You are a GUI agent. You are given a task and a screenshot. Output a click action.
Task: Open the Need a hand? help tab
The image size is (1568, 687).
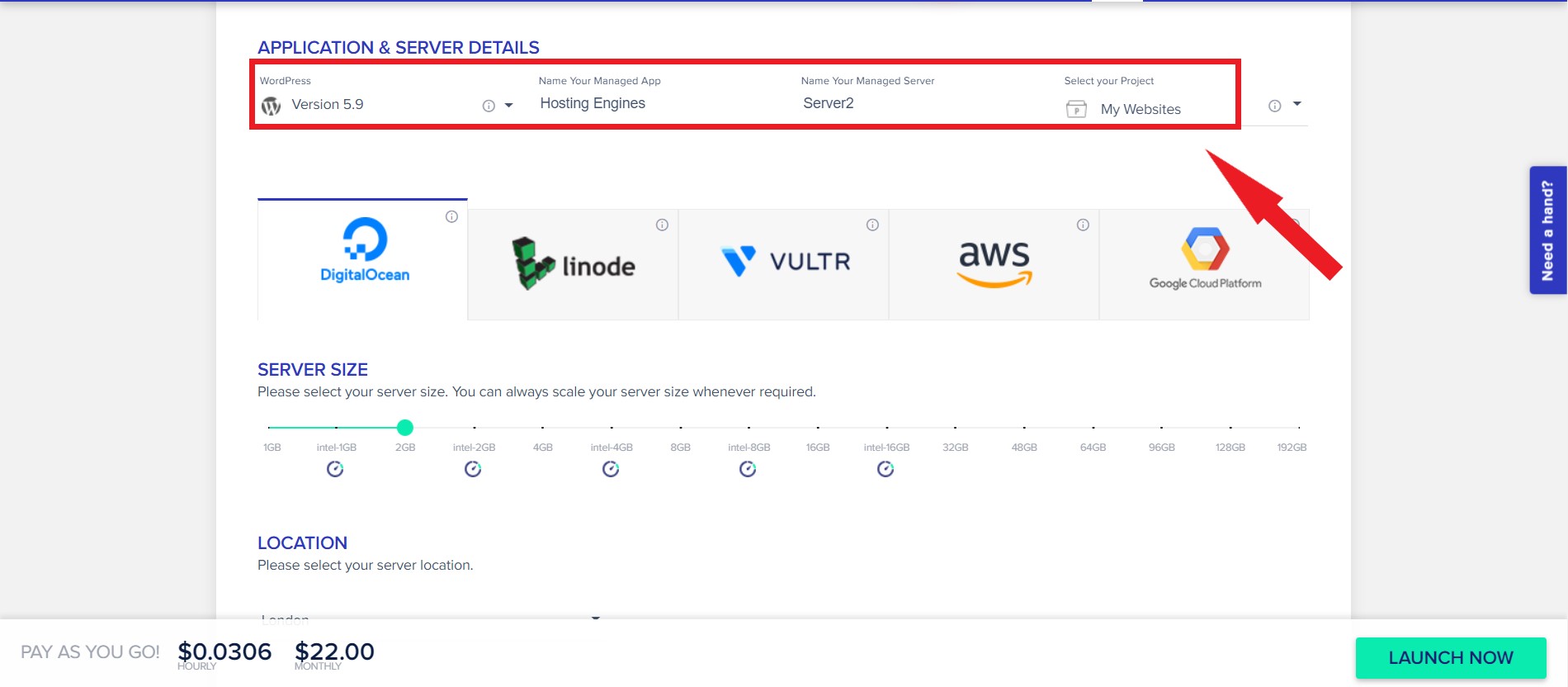click(1548, 230)
